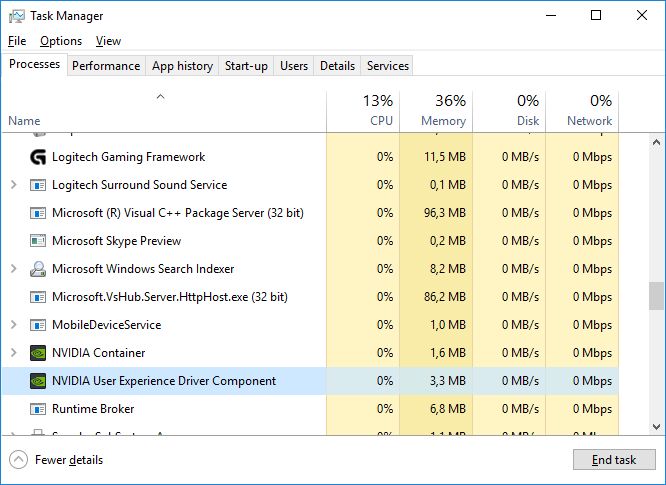Click the 6,8 MB memory value
The image size is (666, 485).
(x=448, y=409)
